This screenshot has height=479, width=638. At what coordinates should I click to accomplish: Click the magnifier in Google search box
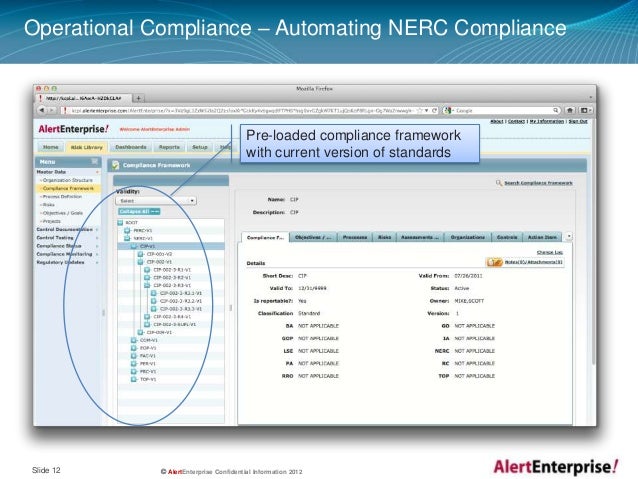coord(555,110)
